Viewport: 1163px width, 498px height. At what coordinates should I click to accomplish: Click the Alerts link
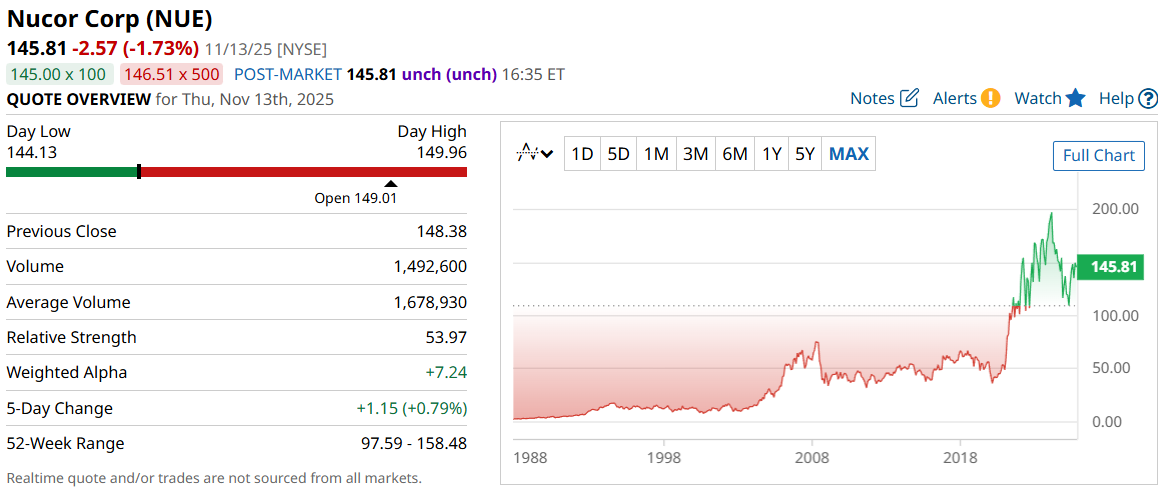coord(954,98)
